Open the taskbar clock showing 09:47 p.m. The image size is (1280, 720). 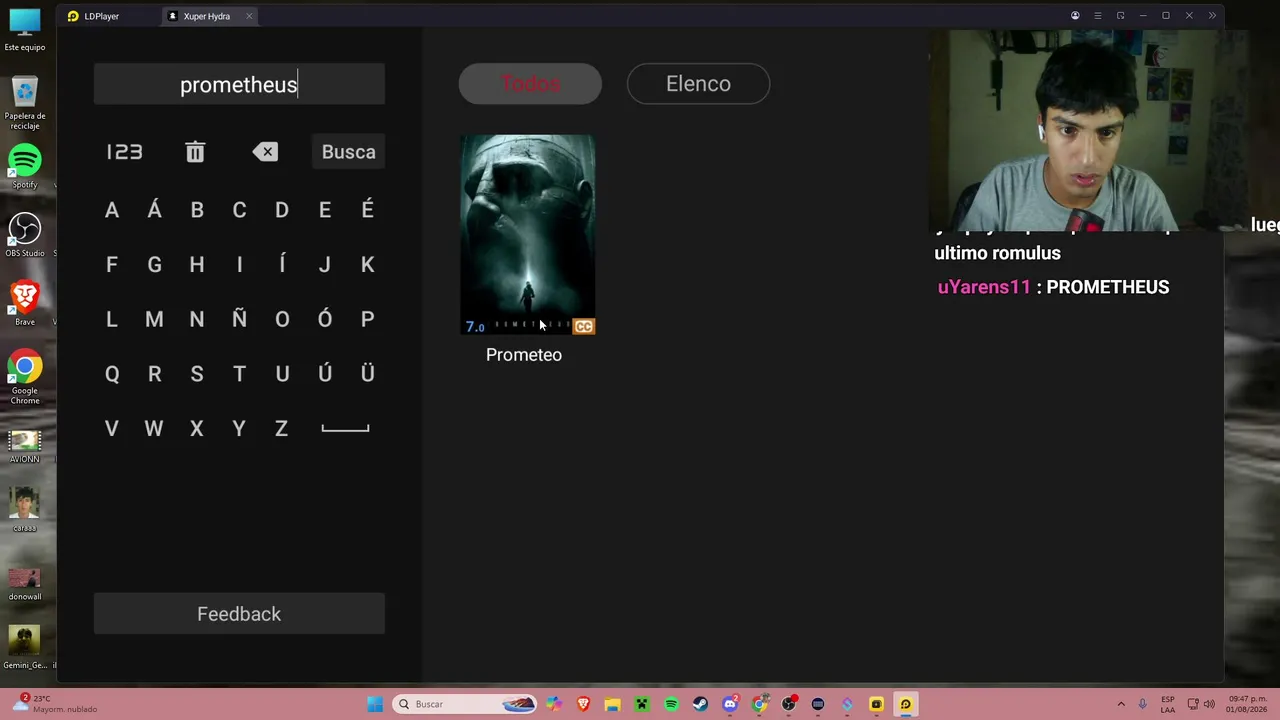point(1249,704)
